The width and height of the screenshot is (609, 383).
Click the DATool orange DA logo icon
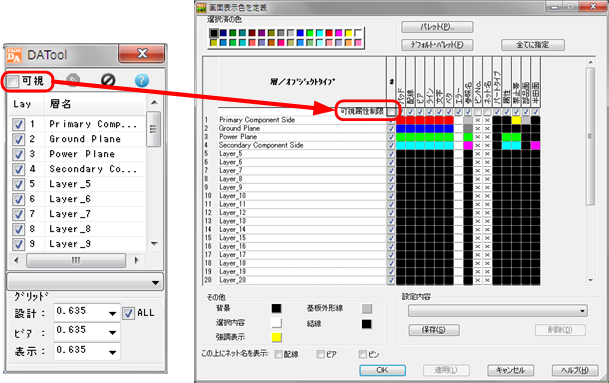(14, 55)
